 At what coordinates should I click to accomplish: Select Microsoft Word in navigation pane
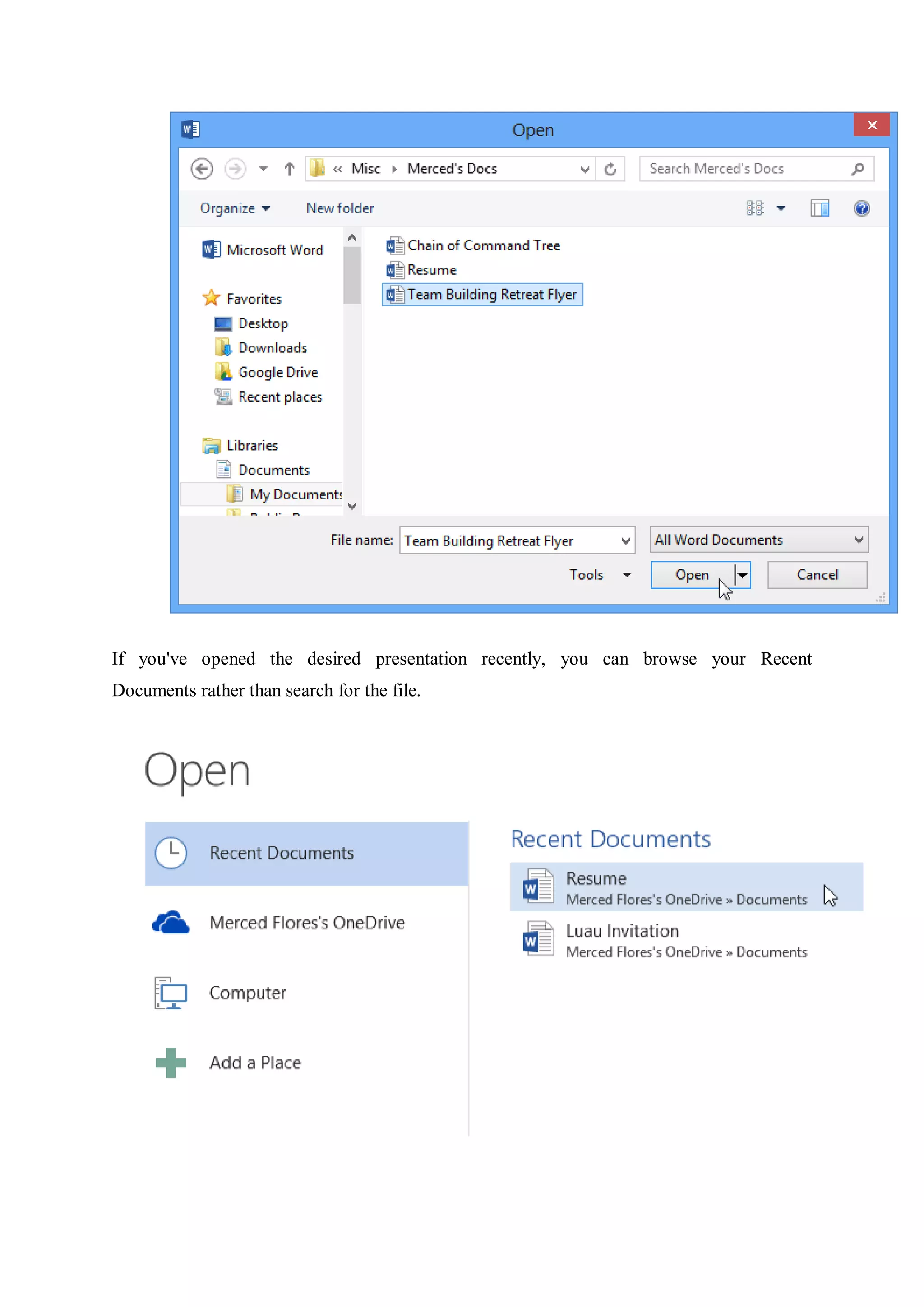(263, 250)
